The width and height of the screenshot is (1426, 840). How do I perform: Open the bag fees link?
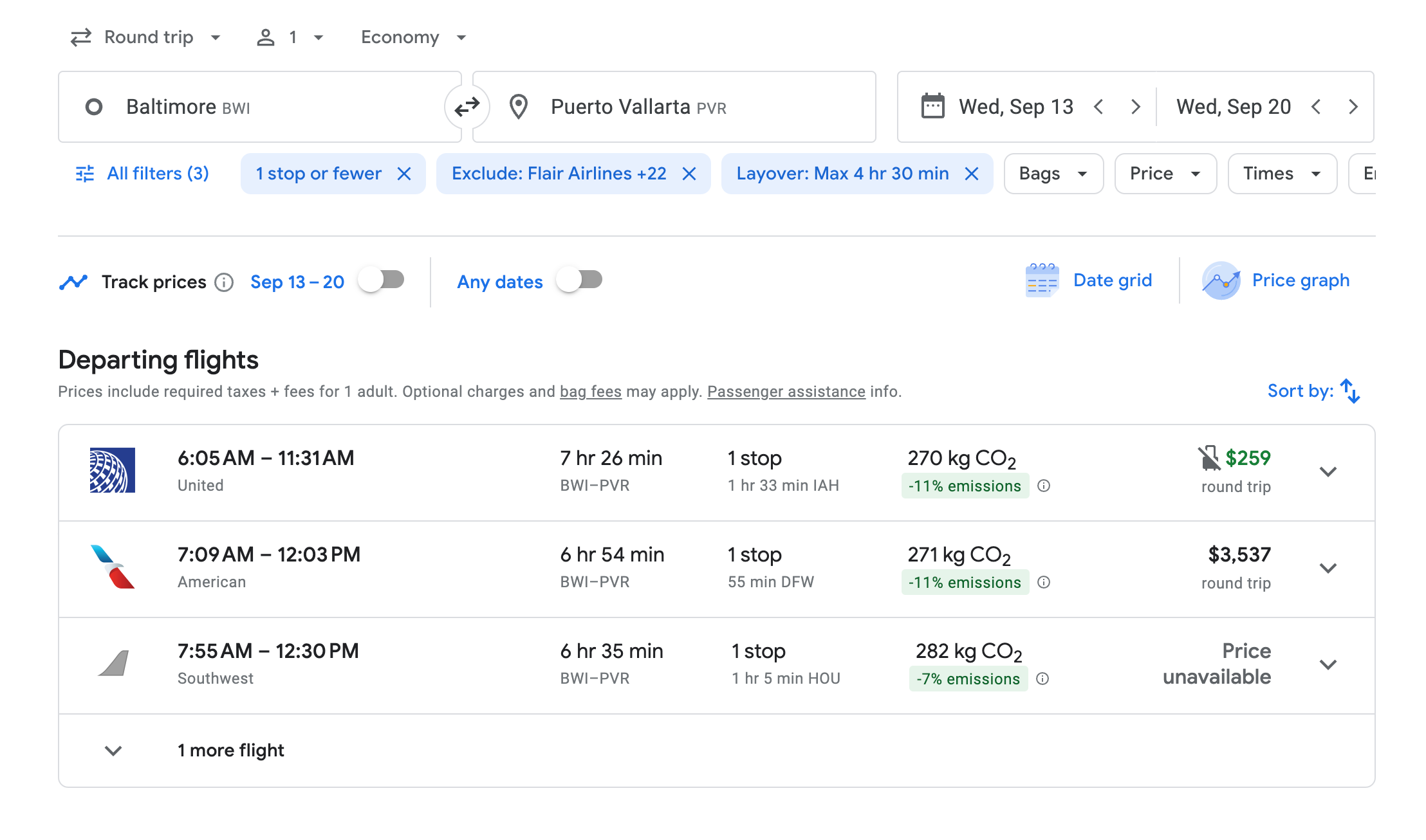coord(590,392)
